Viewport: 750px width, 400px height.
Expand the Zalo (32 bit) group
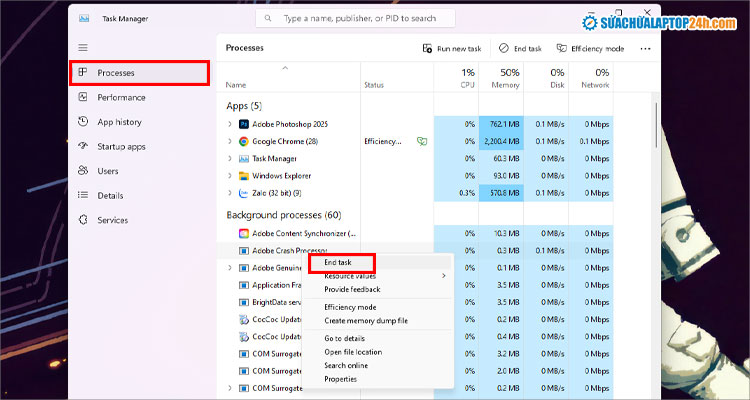coord(230,193)
